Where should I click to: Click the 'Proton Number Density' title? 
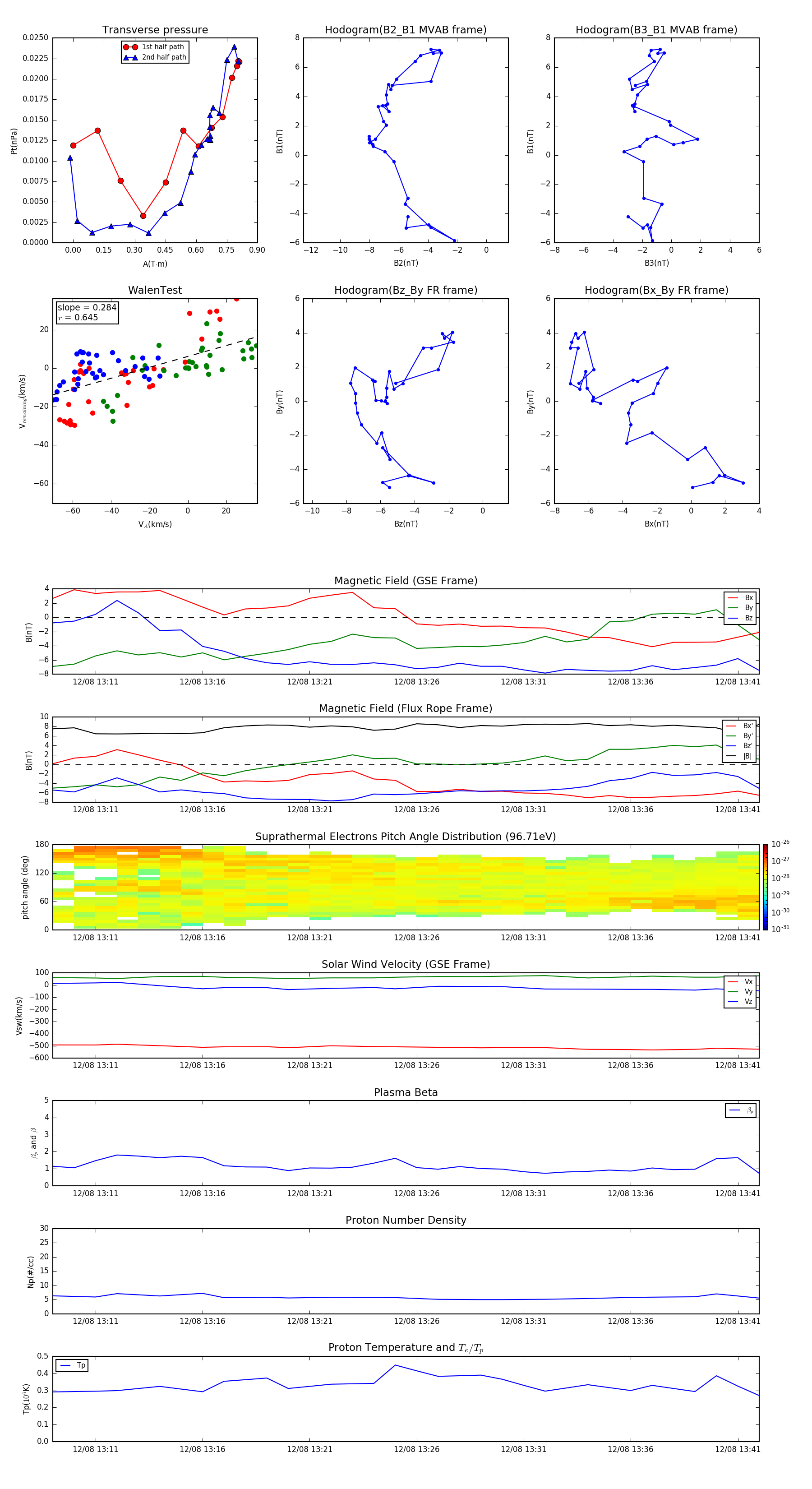pos(406,1220)
